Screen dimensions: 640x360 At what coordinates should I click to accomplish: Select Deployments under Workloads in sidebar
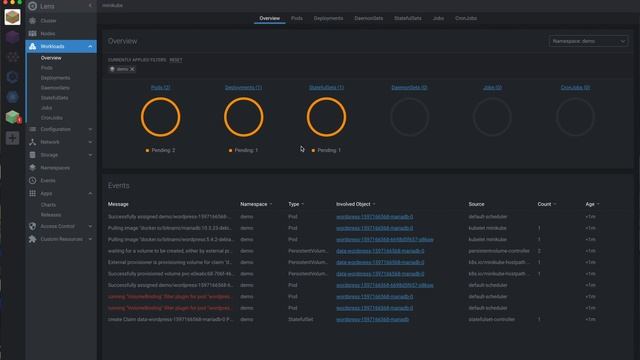[55, 78]
